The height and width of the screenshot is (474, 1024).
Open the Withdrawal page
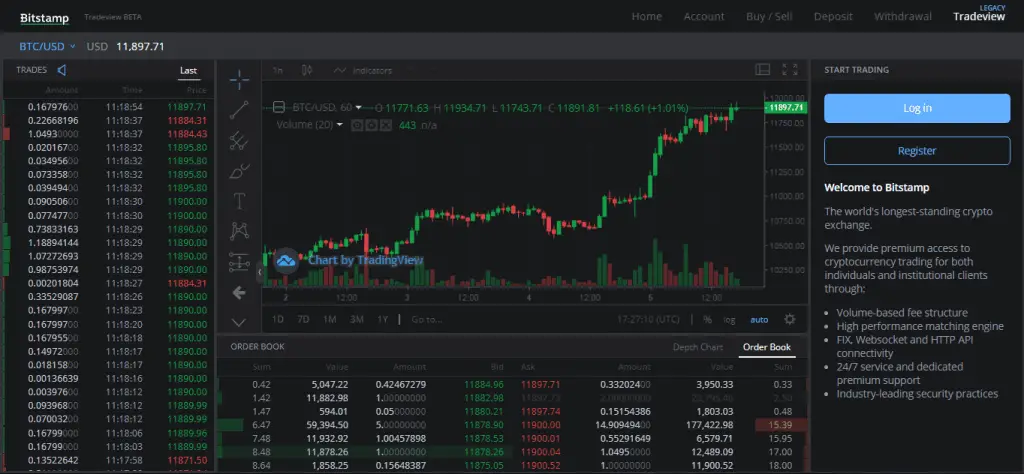click(903, 16)
